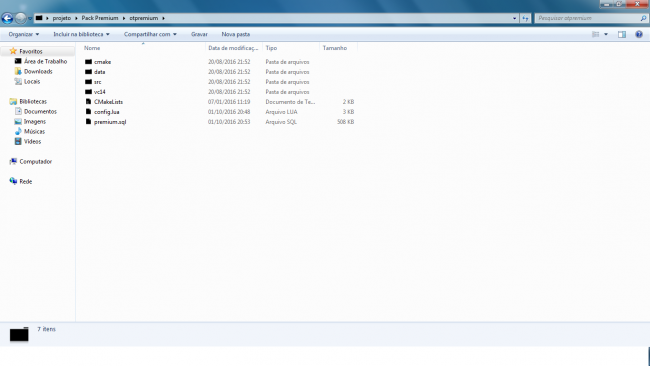Click the Favoritos star icon
Image resolution: width=650 pixels, height=366 pixels.
[x=13, y=51]
